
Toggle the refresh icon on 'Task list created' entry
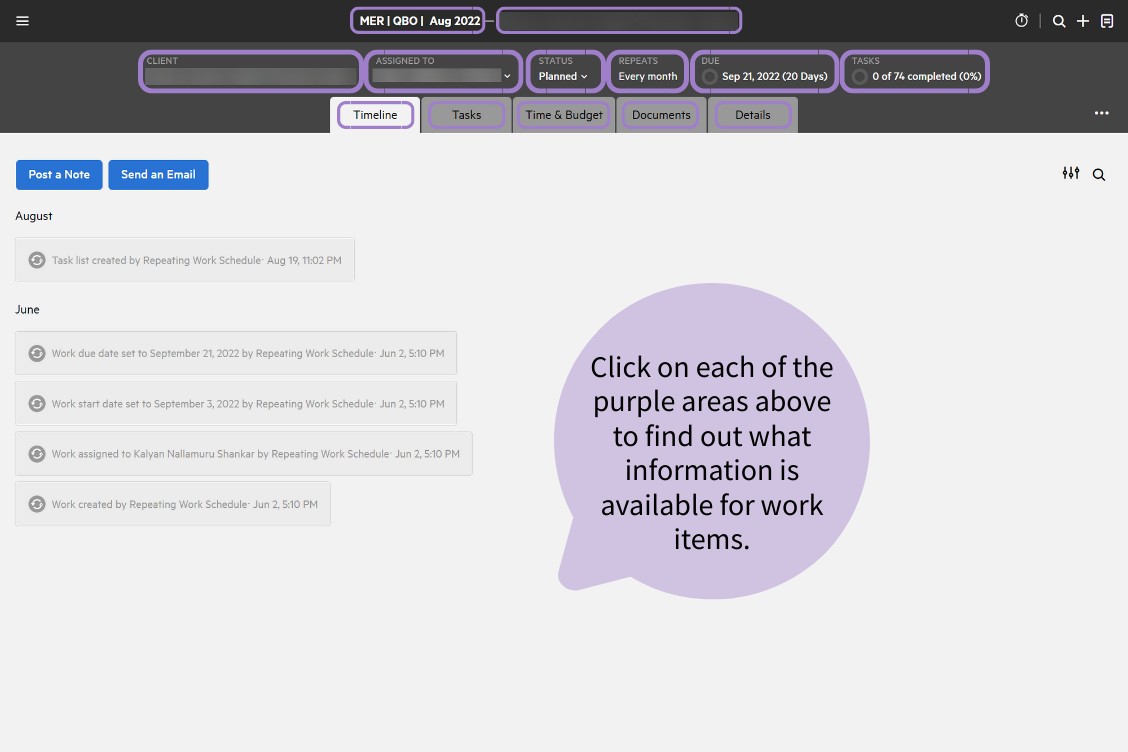pos(37,260)
